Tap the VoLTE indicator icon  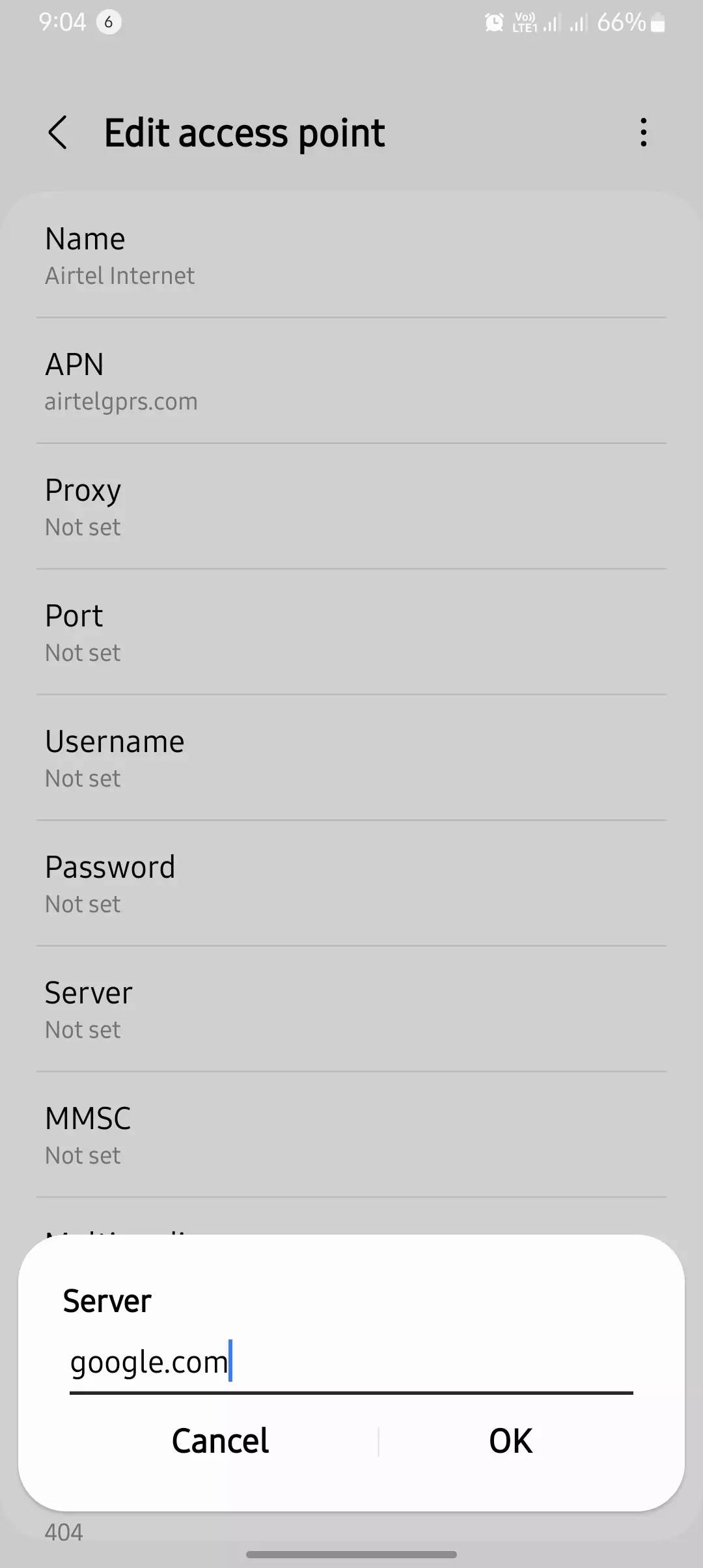click(525, 23)
